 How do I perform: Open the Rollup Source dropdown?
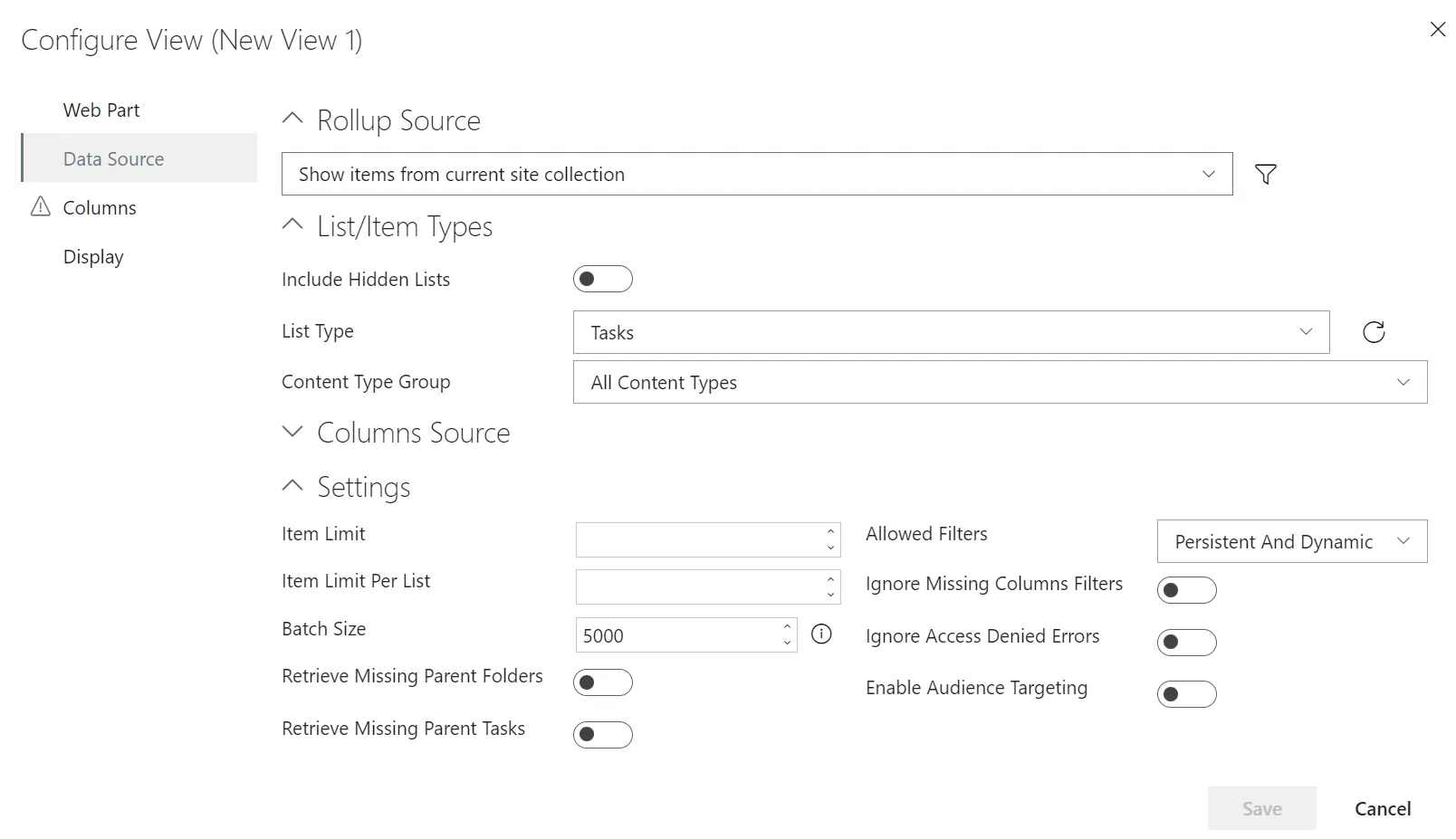pyautogui.click(x=1209, y=174)
